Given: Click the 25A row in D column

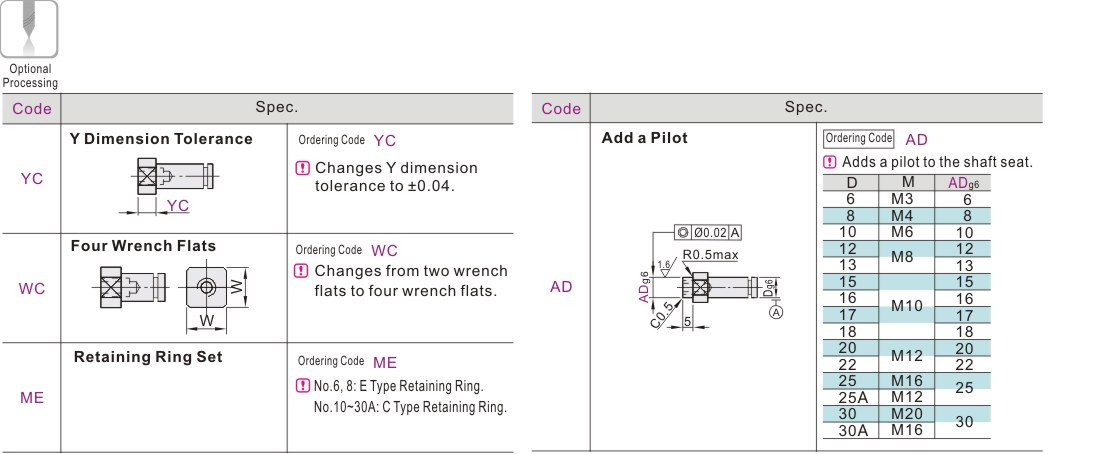Looking at the screenshot, I should tap(852, 397).
